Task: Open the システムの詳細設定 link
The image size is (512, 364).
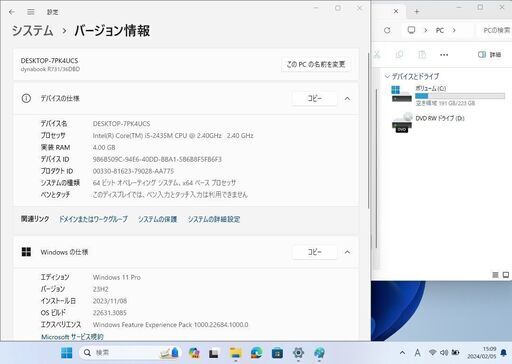Action: 214,219
